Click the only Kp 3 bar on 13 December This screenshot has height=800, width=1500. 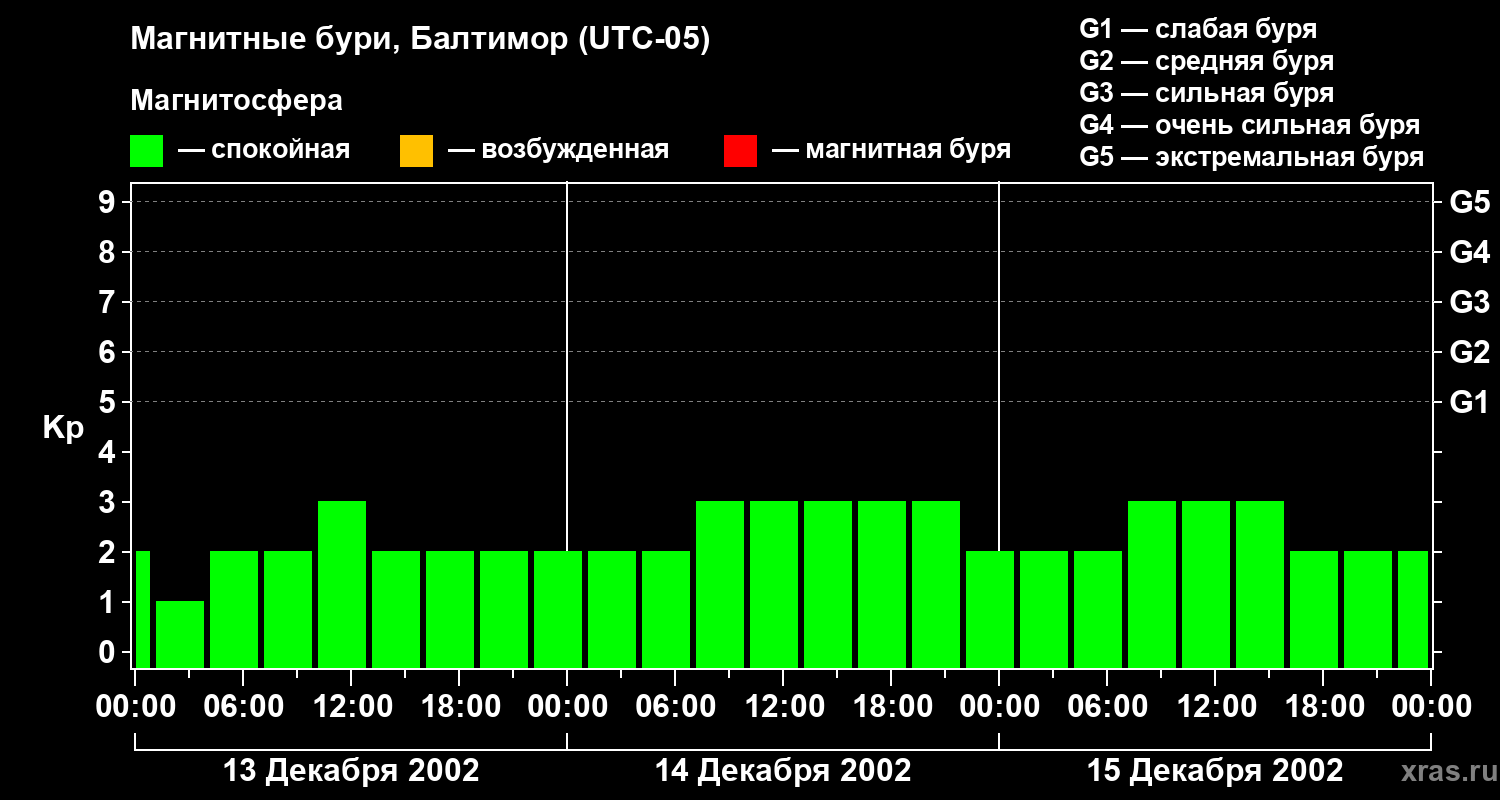pyautogui.click(x=342, y=584)
